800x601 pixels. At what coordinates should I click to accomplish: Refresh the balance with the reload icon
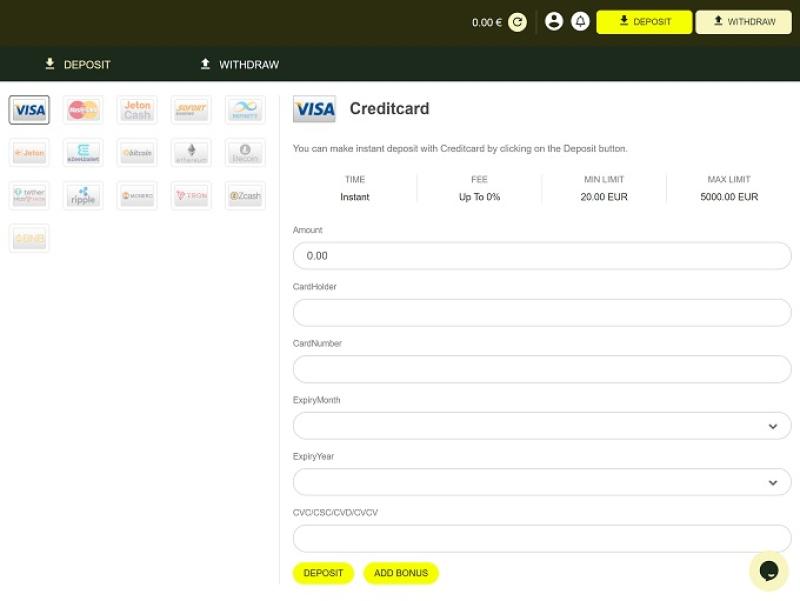pos(517,22)
